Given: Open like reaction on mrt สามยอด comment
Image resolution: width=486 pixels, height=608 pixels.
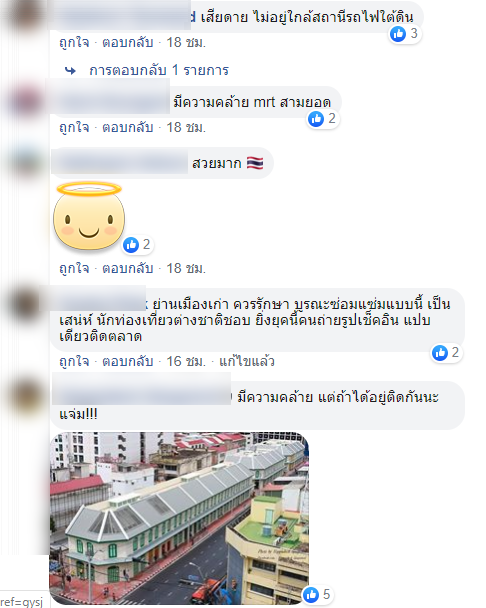Looking at the screenshot, I should pos(323,119).
